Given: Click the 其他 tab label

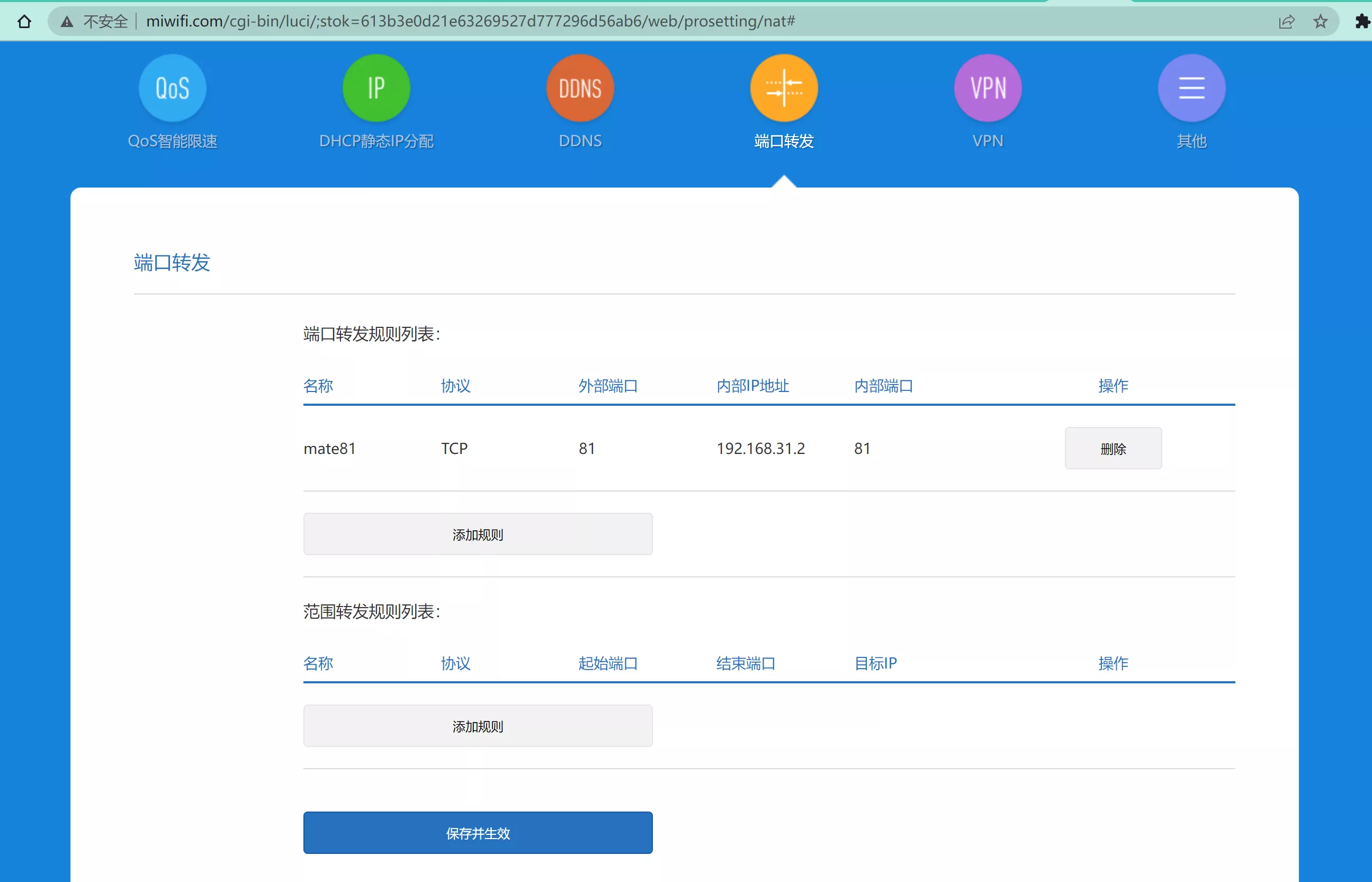Looking at the screenshot, I should (1191, 141).
